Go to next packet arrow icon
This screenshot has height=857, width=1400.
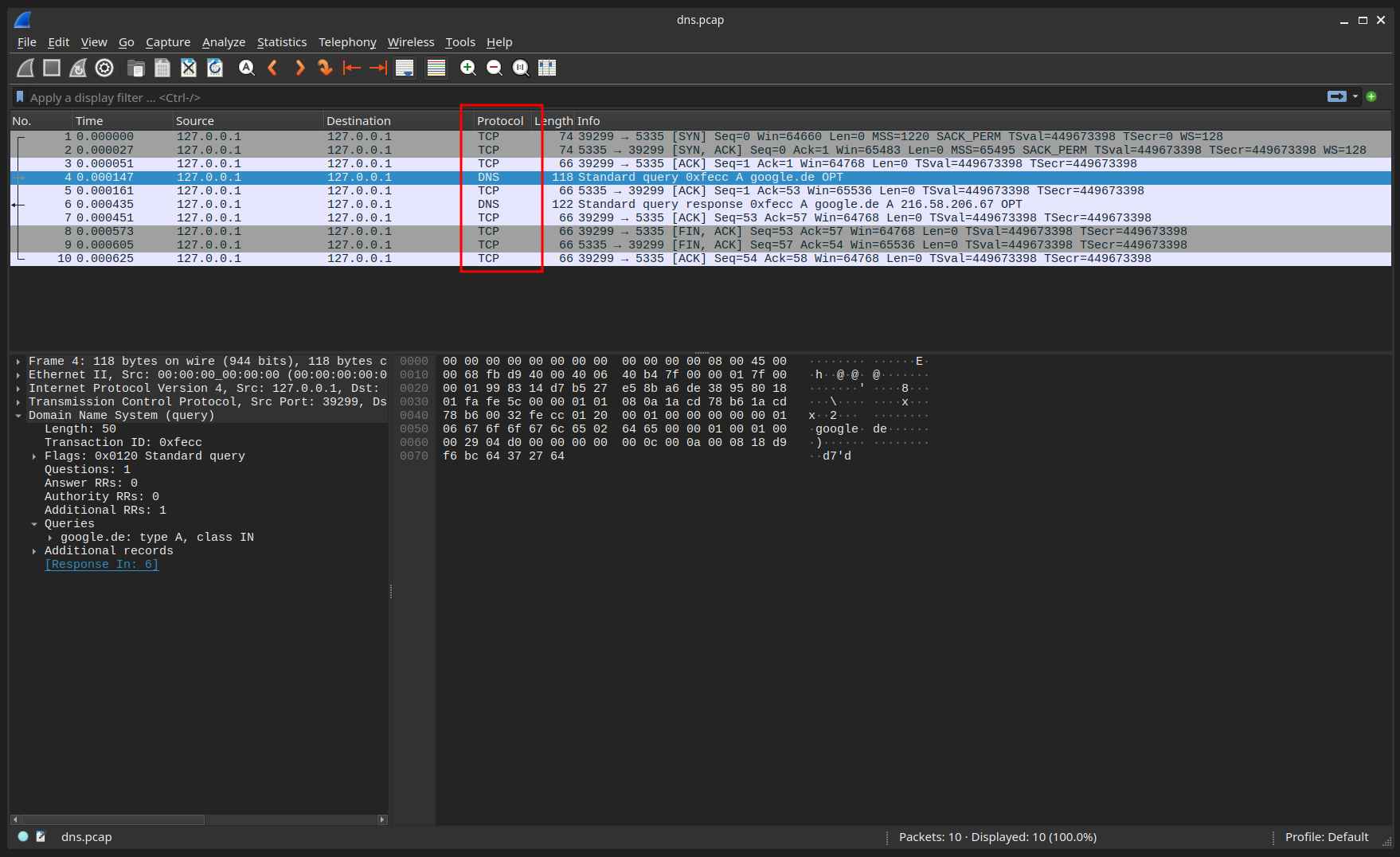[x=299, y=68]
